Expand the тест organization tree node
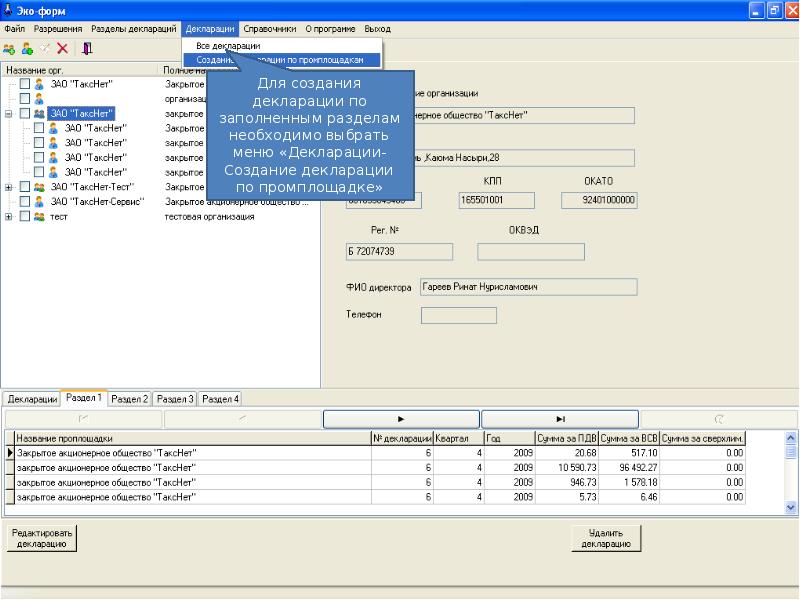The width and height of the screenshot is (800, 600). [x=9, y=216]
